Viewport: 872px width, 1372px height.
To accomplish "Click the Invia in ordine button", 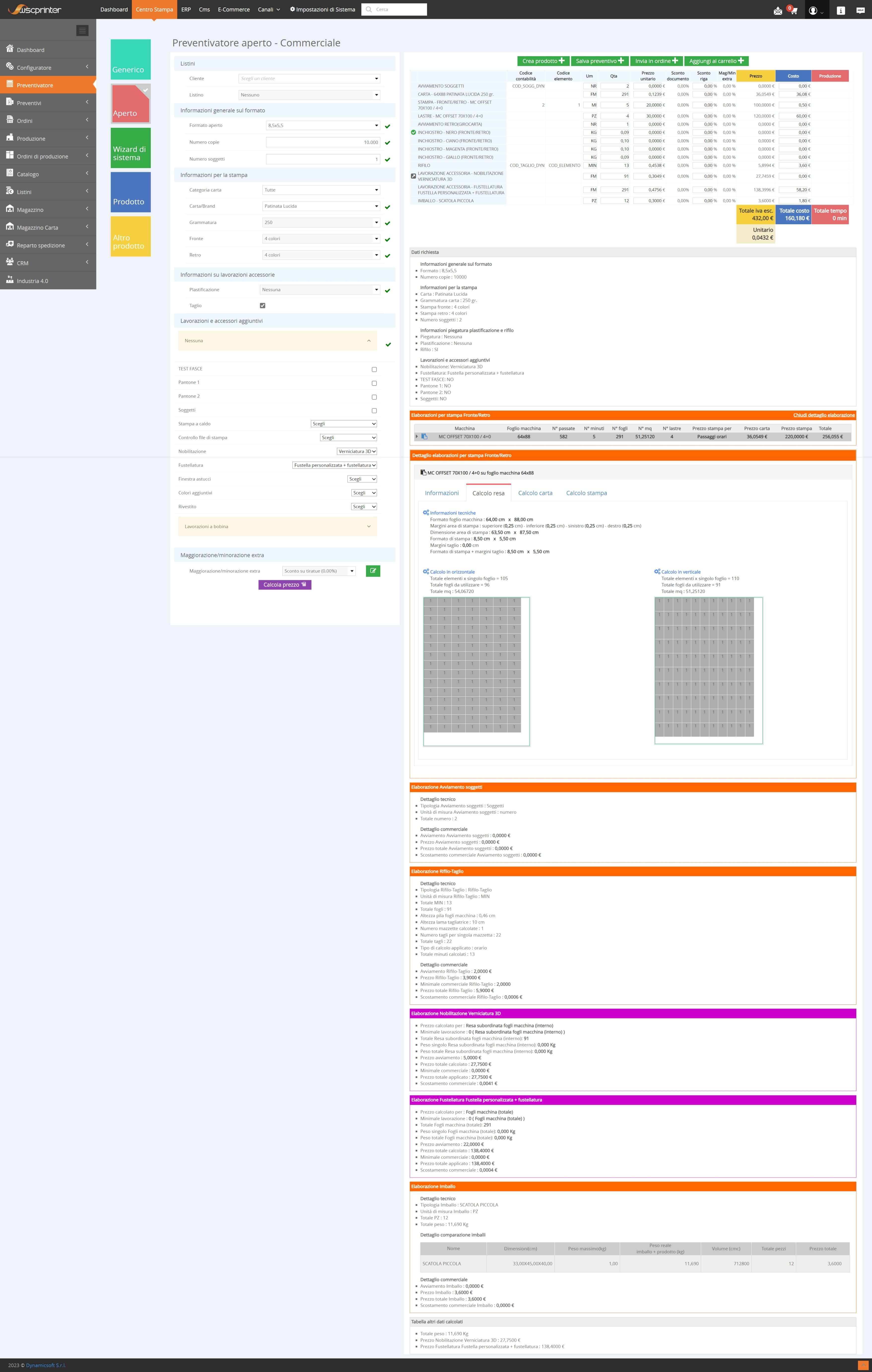I will pos(657,61).
